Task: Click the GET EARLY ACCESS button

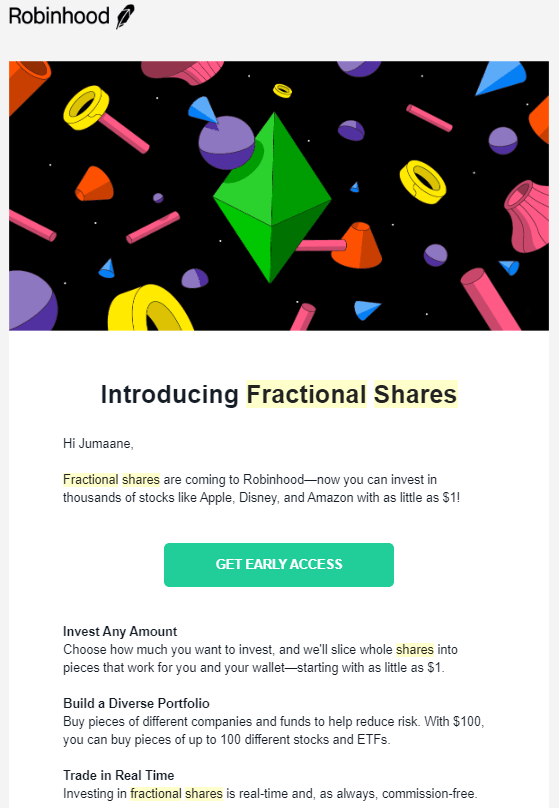Action: [x=279, y=565]
